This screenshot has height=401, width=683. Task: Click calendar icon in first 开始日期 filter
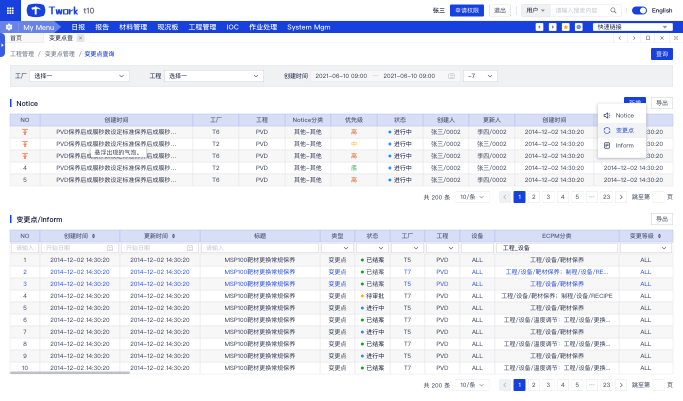(x=109, y=247)
